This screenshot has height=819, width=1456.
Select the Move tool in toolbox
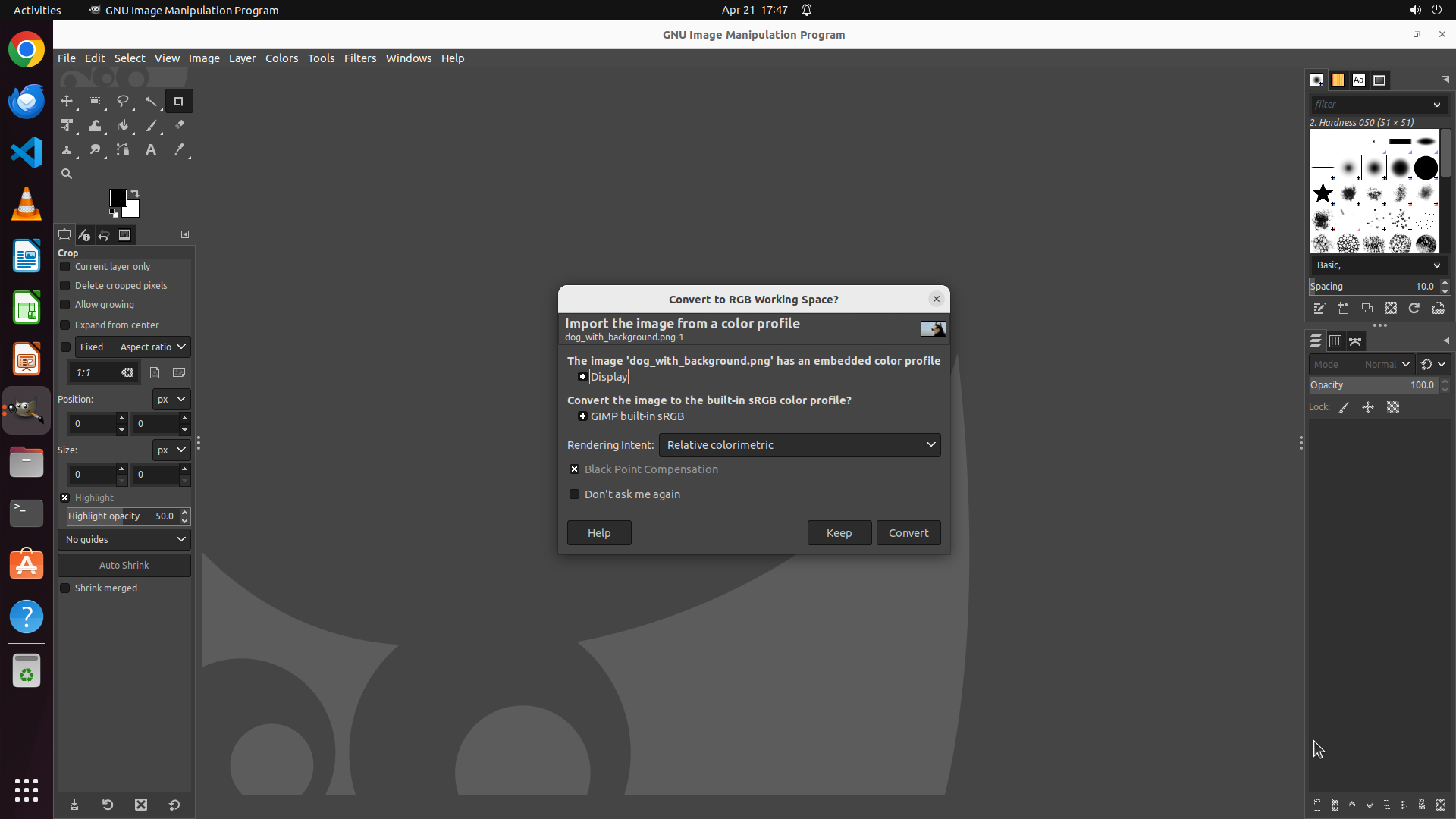point(67,101)
